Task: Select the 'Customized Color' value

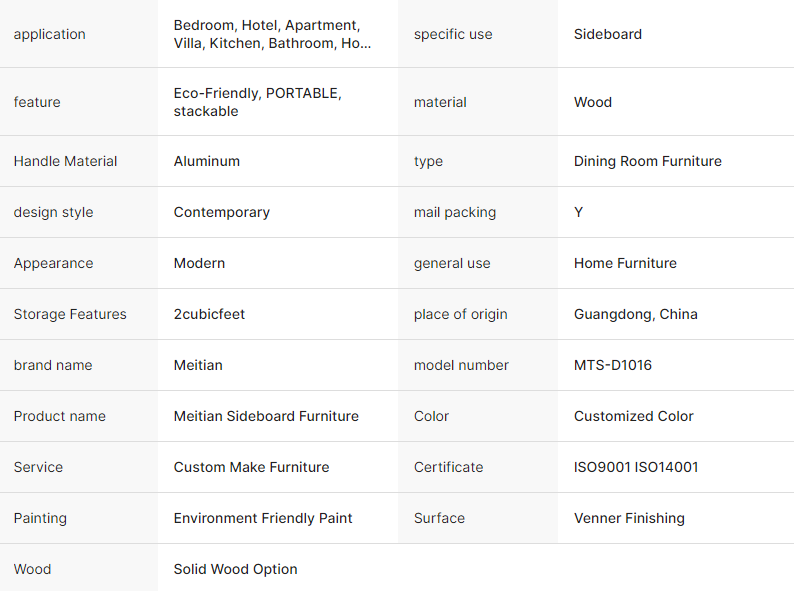Action: tap(634, 416)
